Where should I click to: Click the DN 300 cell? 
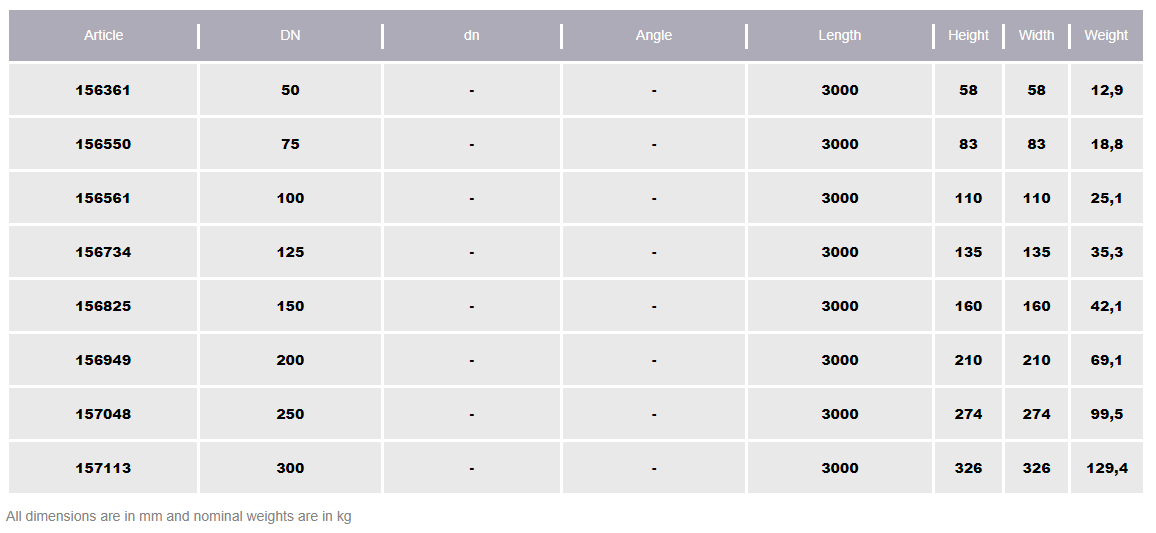(x=290, y=468)
